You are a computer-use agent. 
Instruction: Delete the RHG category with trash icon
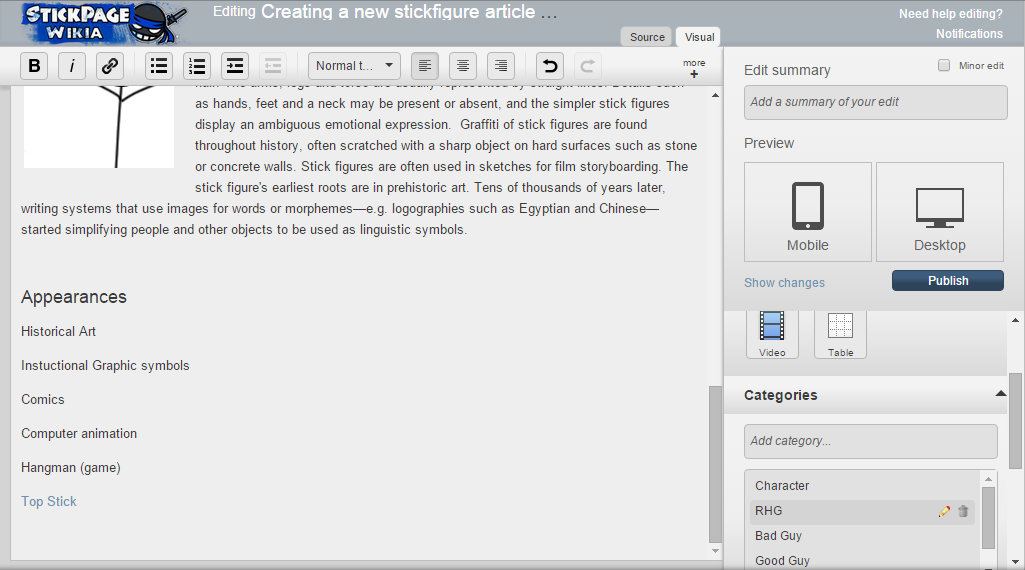[963, 511]
